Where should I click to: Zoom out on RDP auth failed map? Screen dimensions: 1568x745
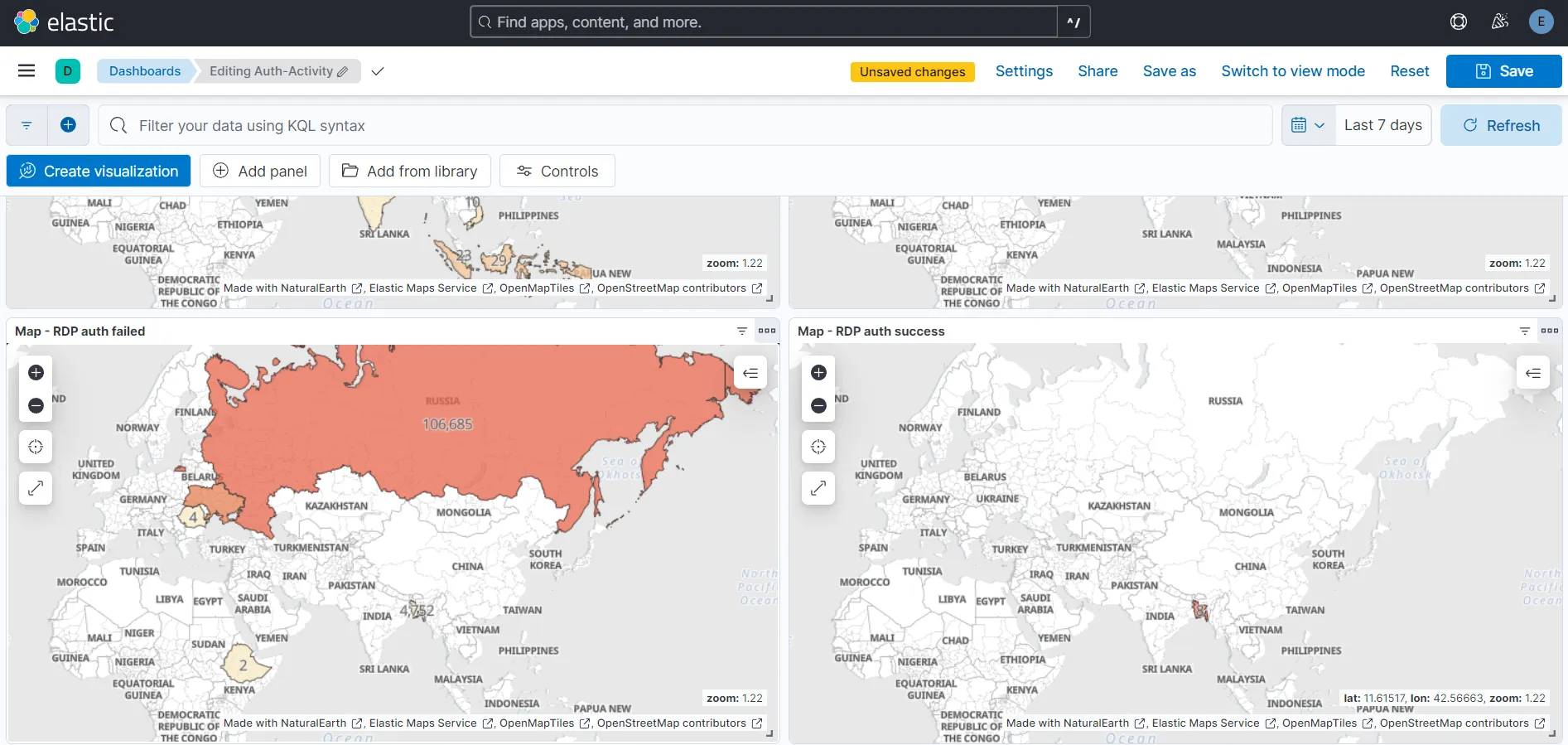(x=36, y=405)
